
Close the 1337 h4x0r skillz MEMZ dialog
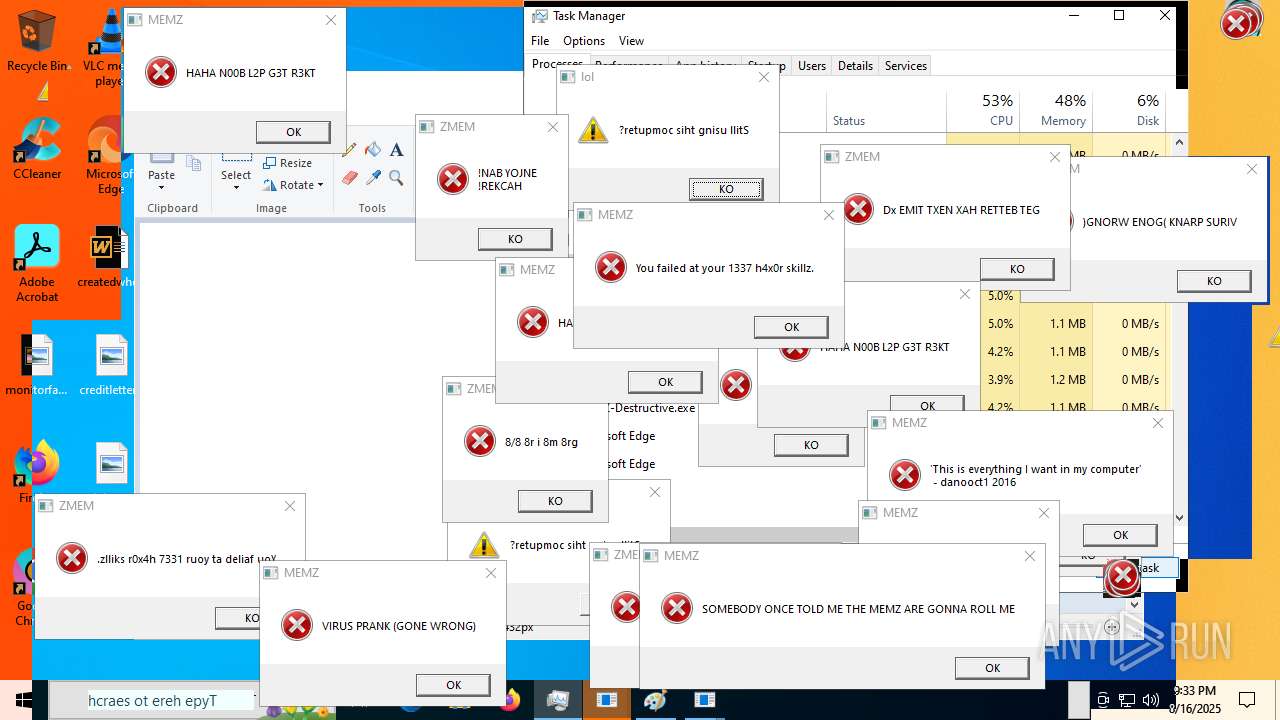tap(828, 215)
